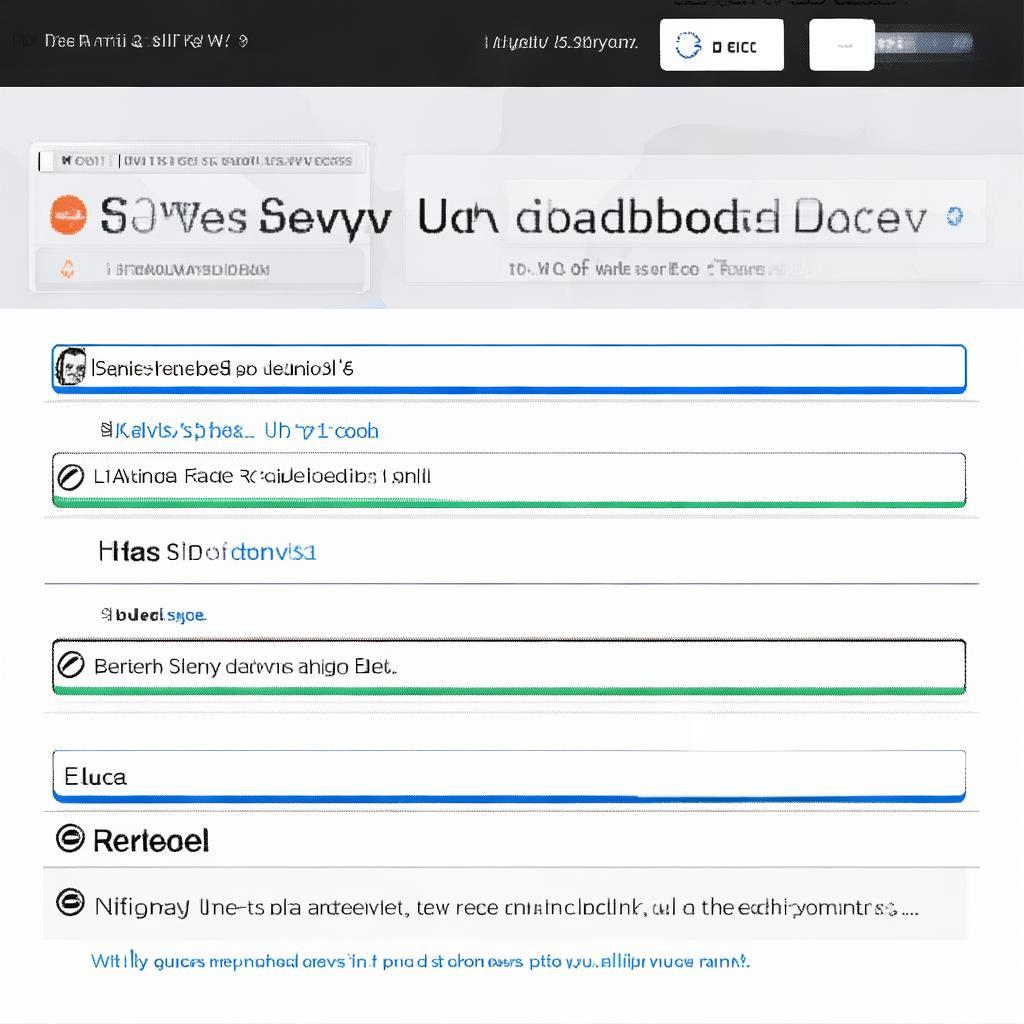The width and height of the screenshot is (1024, 1024).
Task: Open the blue 'Witilly guices' link at the bottom
Action: pyautogui.click(x=420, y=961)
